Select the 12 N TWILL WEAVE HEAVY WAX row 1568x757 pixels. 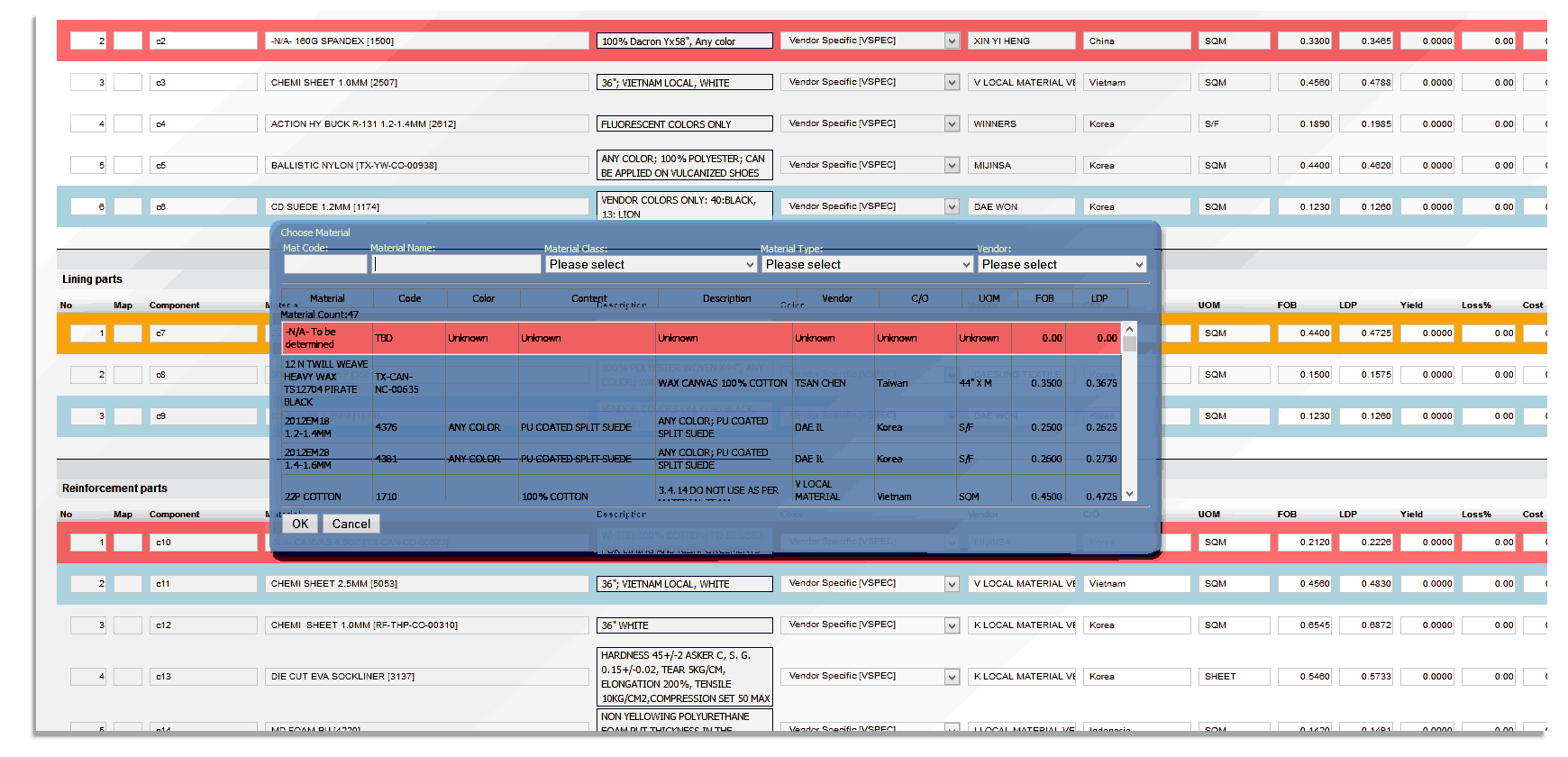(x=701, y=383)
